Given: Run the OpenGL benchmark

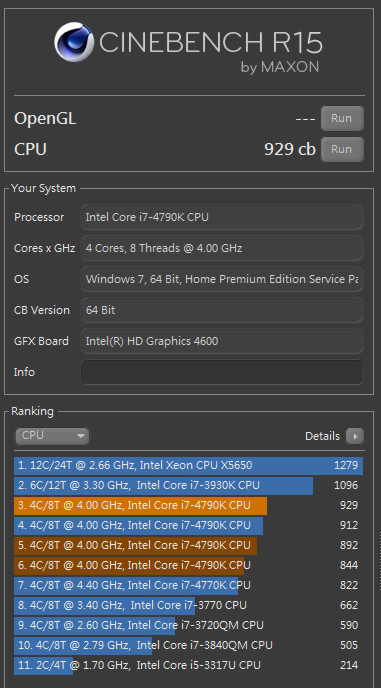Looking at the screenshot, I should (342, 118).
